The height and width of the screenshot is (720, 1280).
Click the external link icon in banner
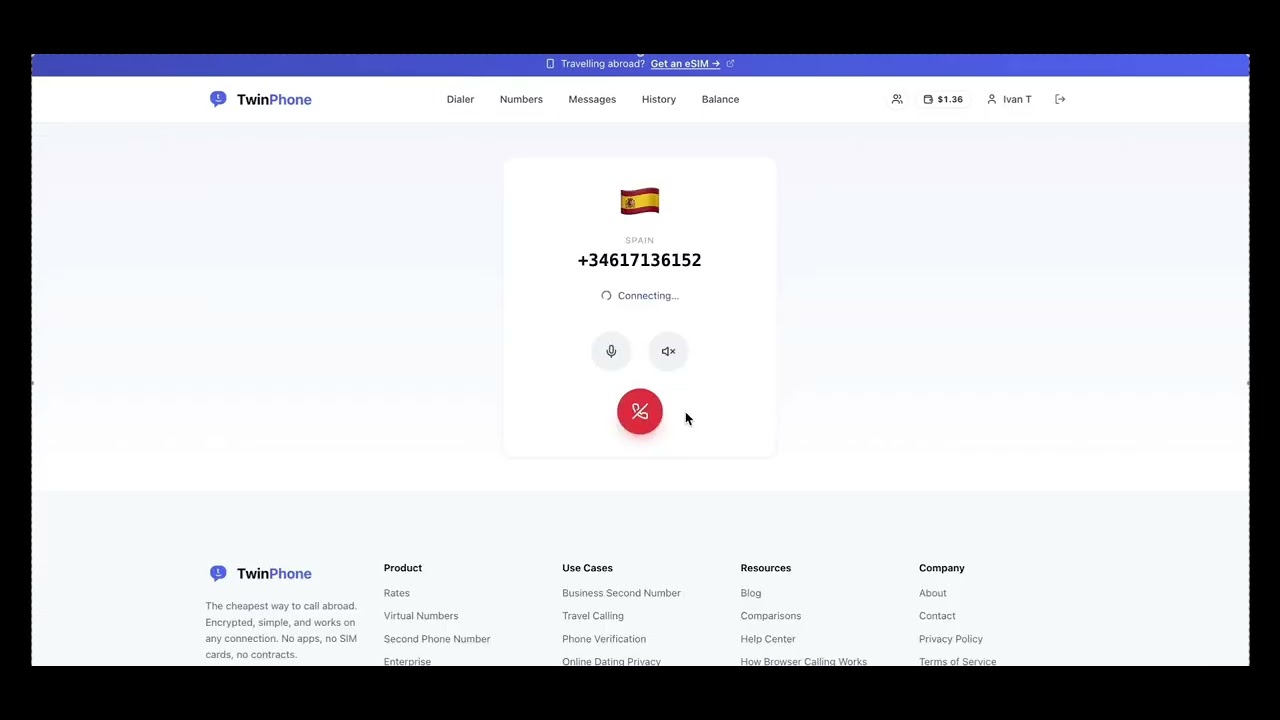(x=730, y=64)
